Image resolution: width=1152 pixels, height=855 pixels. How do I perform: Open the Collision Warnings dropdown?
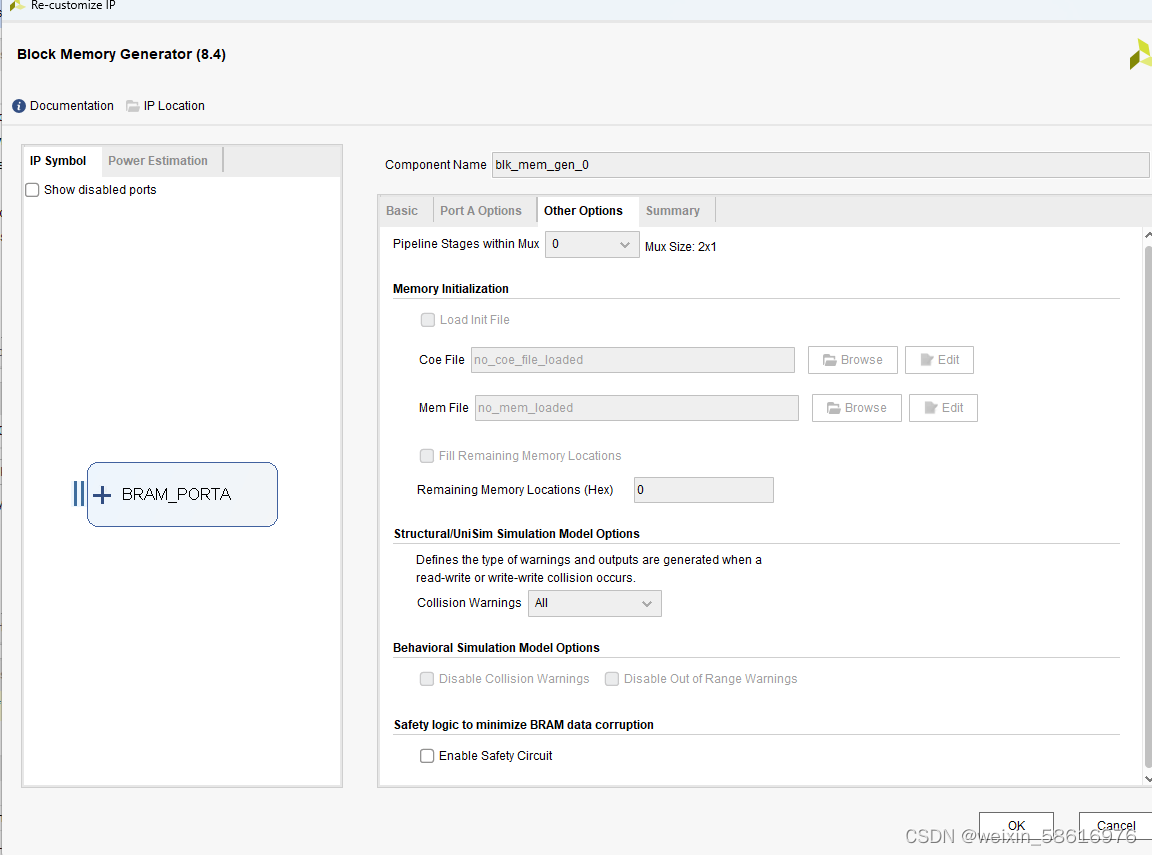[594, 603]
